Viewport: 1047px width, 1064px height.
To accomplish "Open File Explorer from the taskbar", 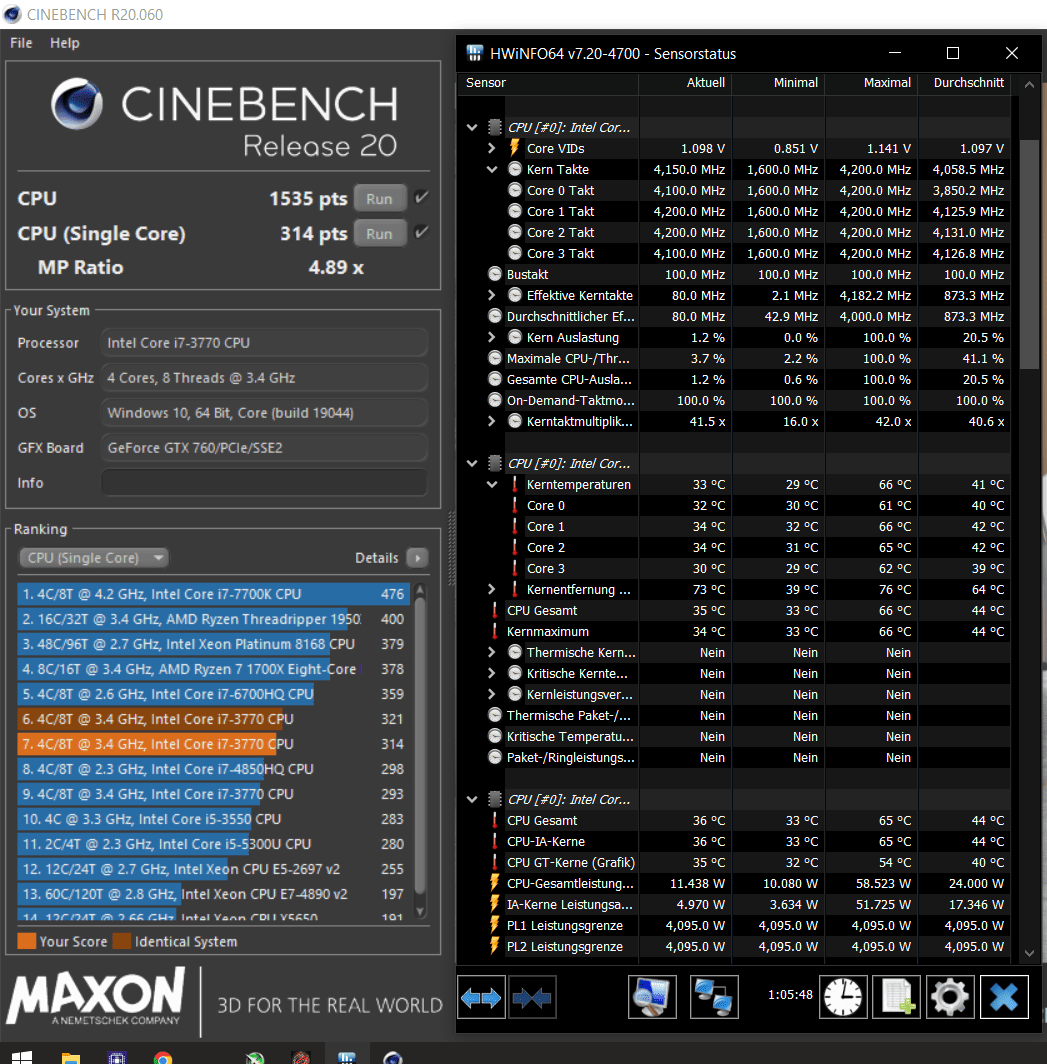I will (71, 1057).
